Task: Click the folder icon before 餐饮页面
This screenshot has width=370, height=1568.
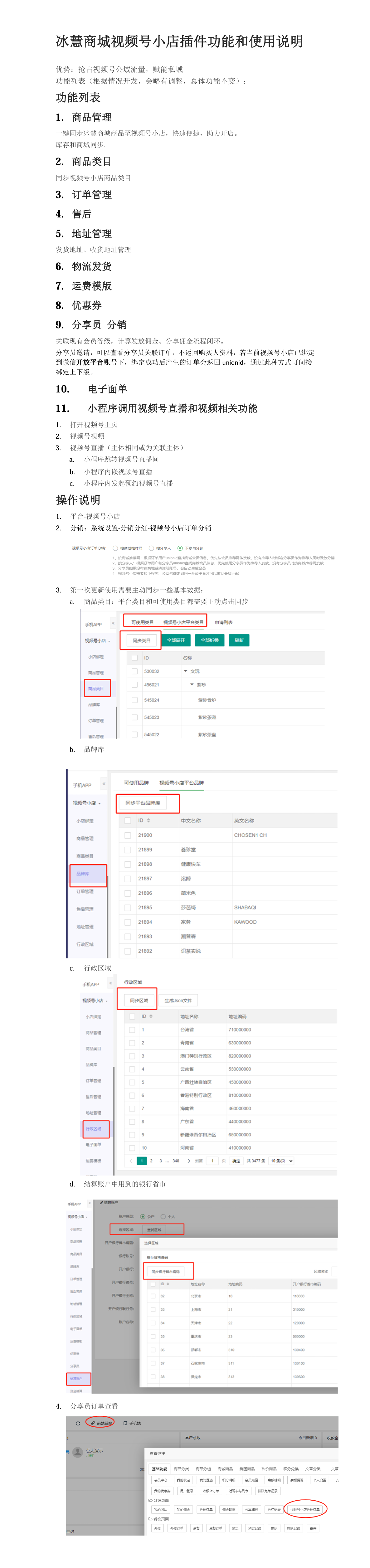Action: (x=150, y=1519)
